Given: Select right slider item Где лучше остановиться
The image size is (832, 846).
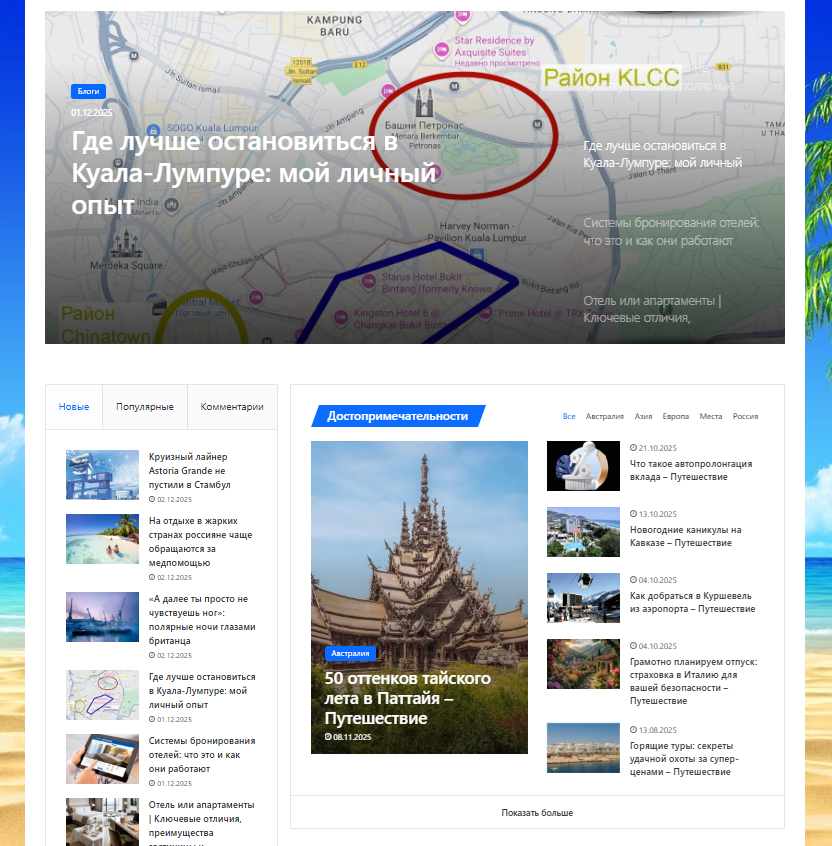Looking at the screenshot, I should click(x=662, y=154).
